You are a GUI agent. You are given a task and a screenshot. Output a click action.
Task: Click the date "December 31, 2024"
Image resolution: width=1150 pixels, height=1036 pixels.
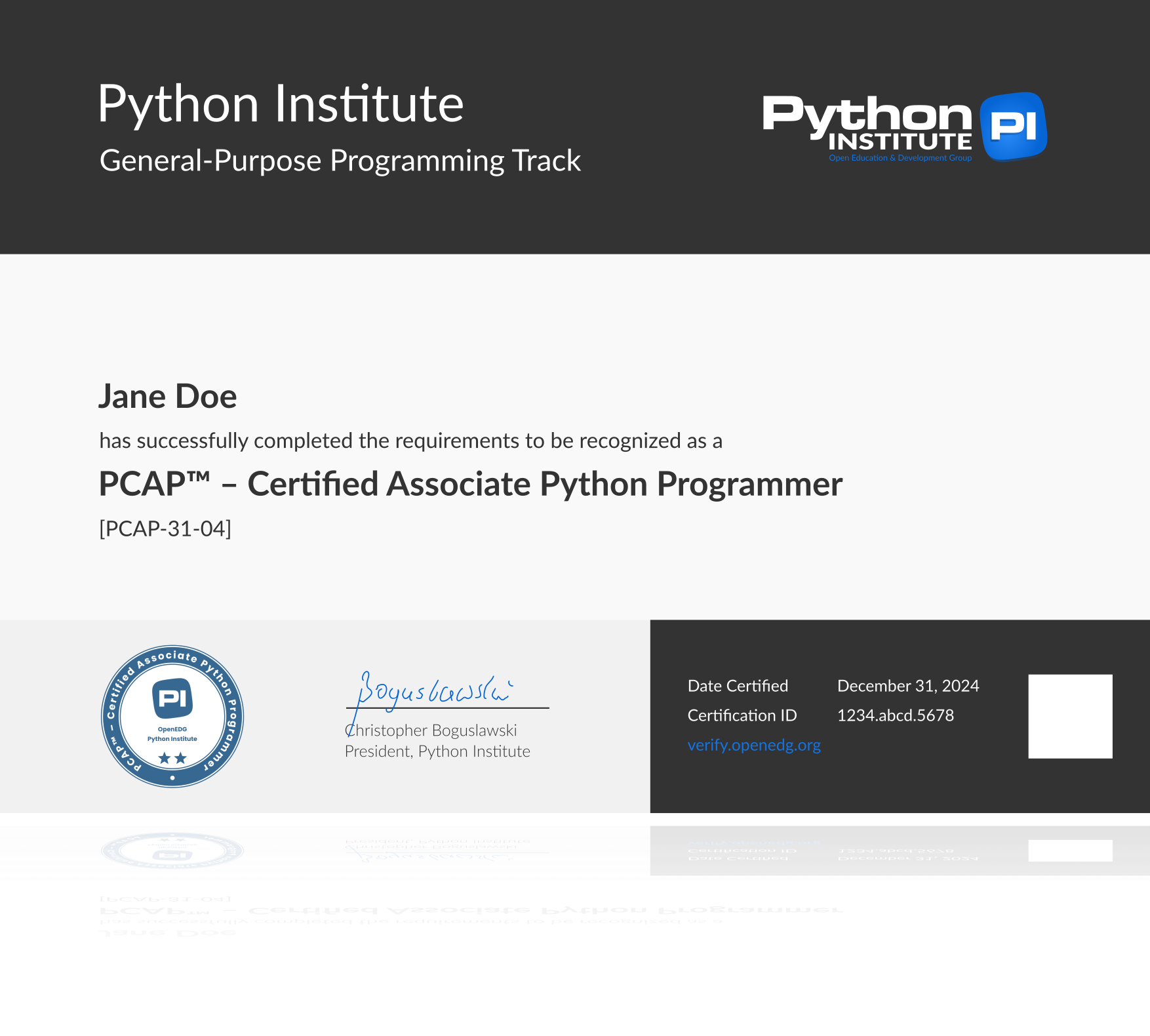pos(908,686)
